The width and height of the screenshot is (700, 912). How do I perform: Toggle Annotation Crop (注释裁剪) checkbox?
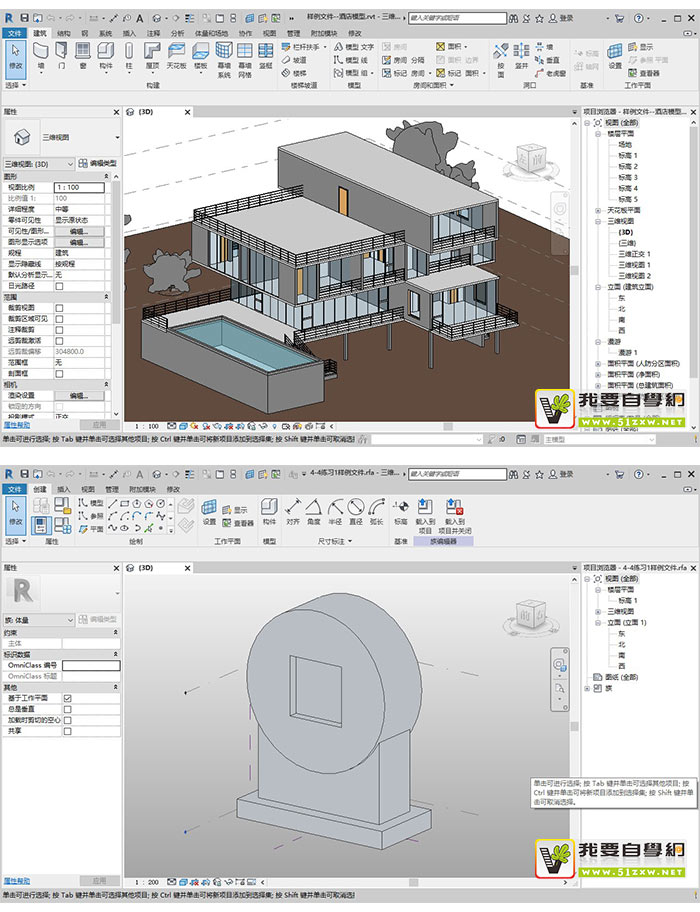click(59, 330)
